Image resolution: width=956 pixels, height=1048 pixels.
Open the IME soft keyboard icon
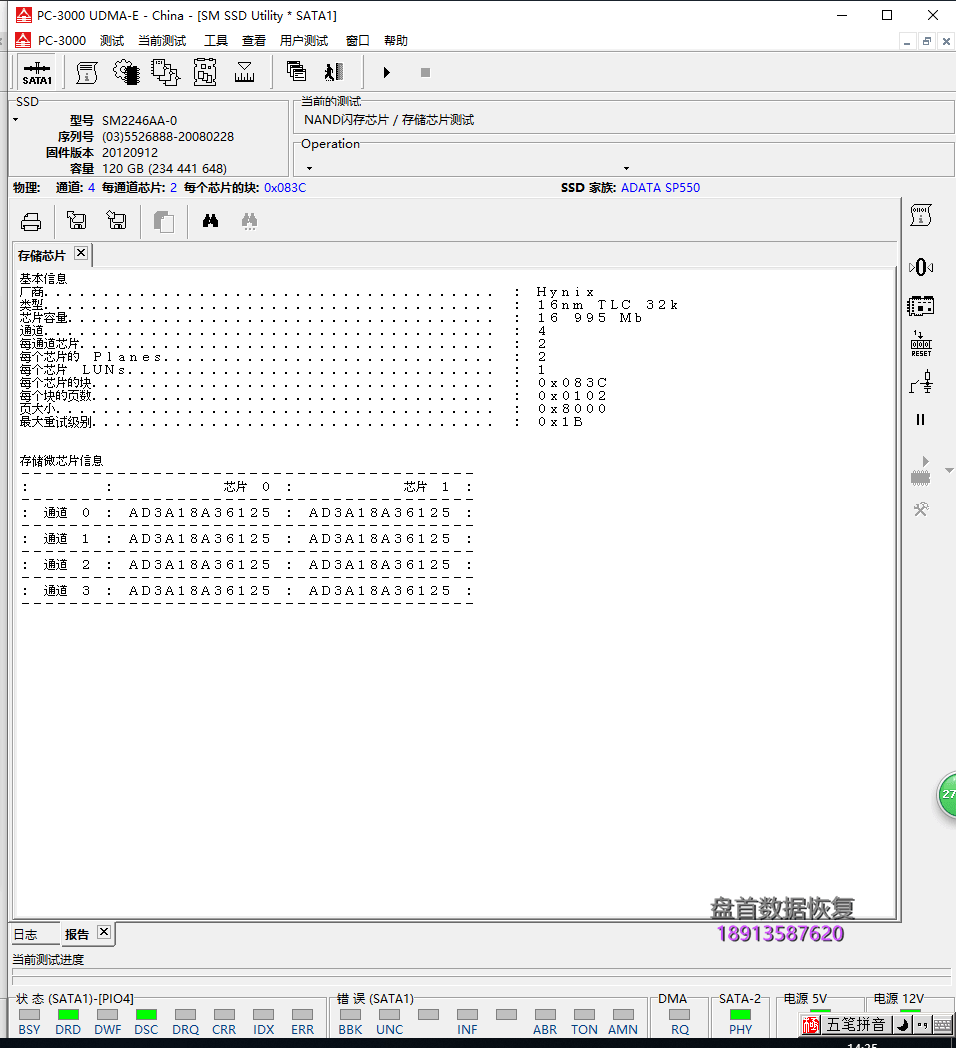943,1024
